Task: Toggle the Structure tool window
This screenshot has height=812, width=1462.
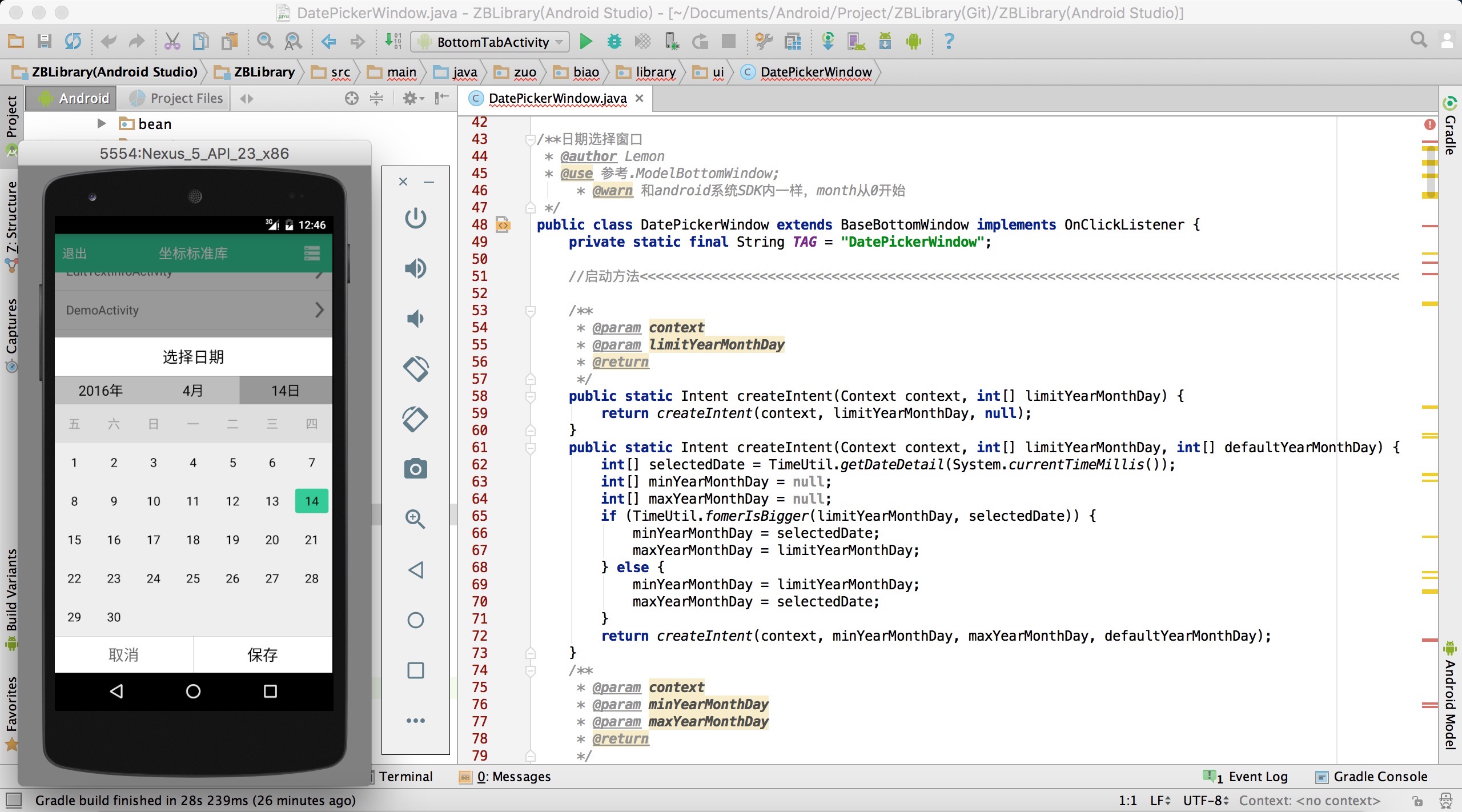Action: coord(11,217)
